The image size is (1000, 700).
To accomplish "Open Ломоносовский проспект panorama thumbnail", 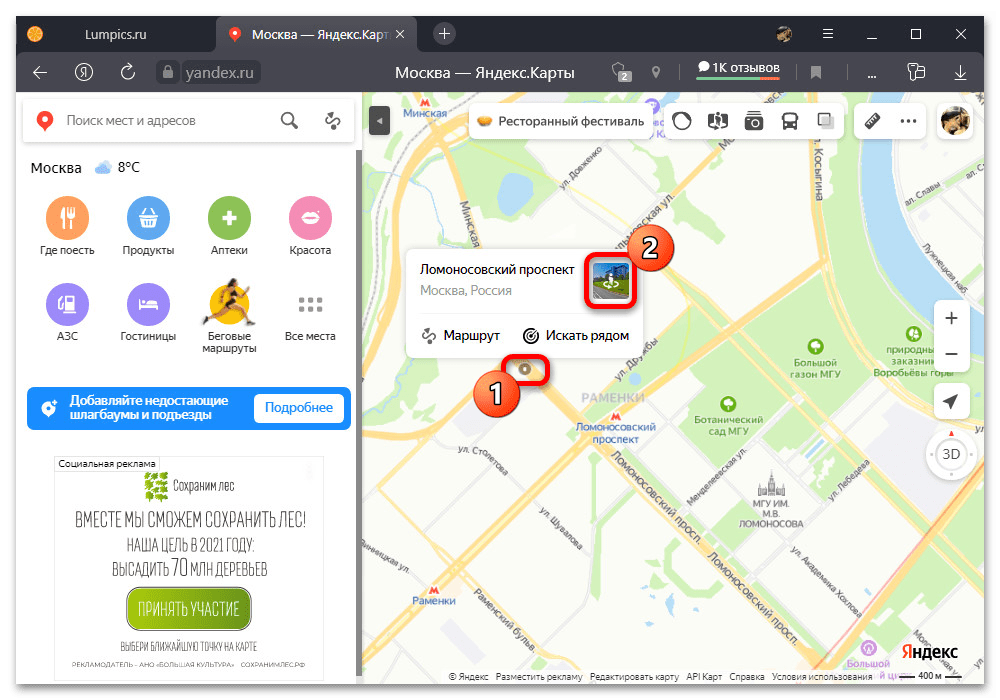I will point(612,280).
